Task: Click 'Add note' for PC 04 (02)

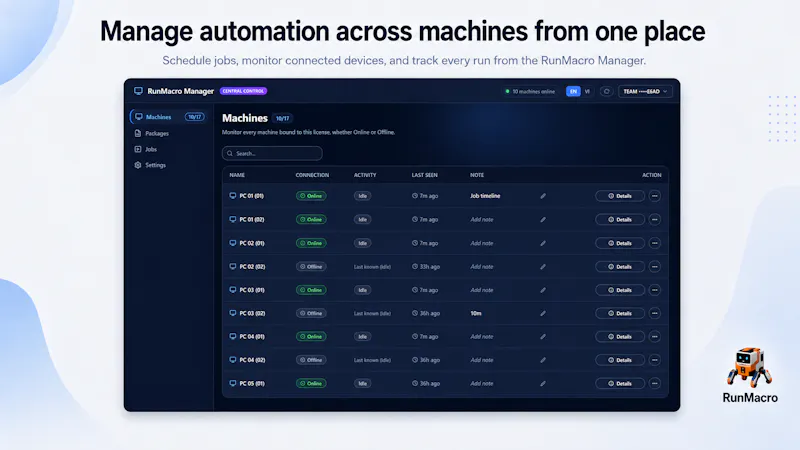Action: pos(482,360)
